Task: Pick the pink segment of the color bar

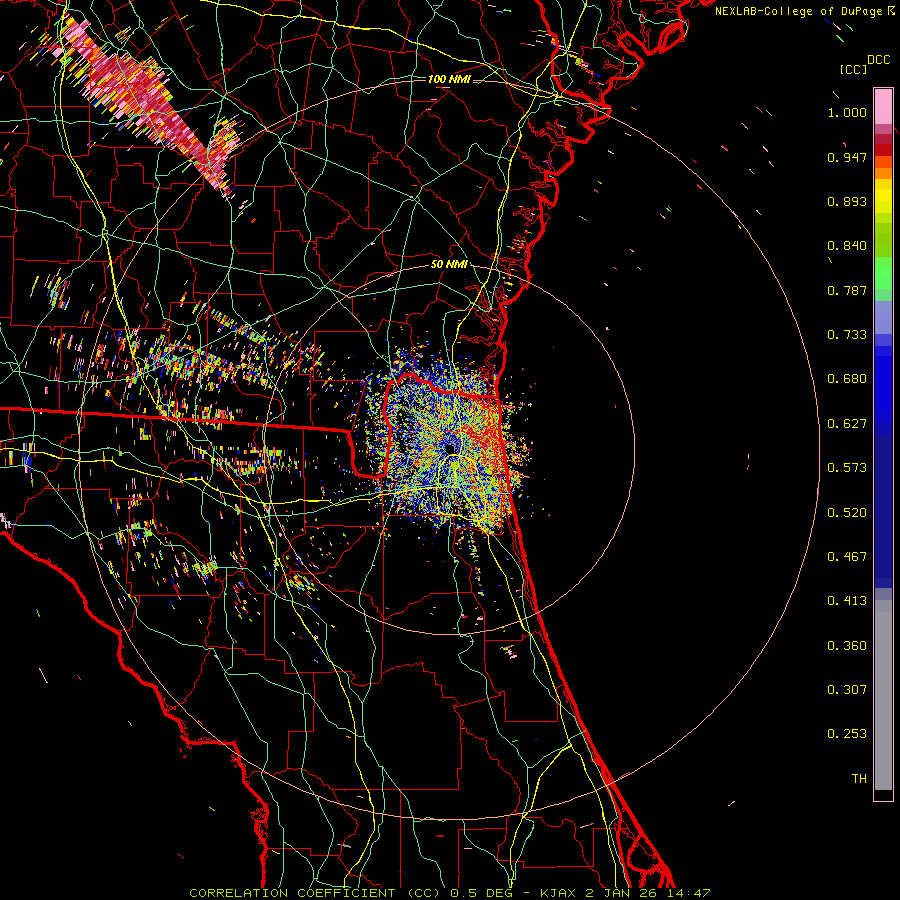Action: pos(883,107)
